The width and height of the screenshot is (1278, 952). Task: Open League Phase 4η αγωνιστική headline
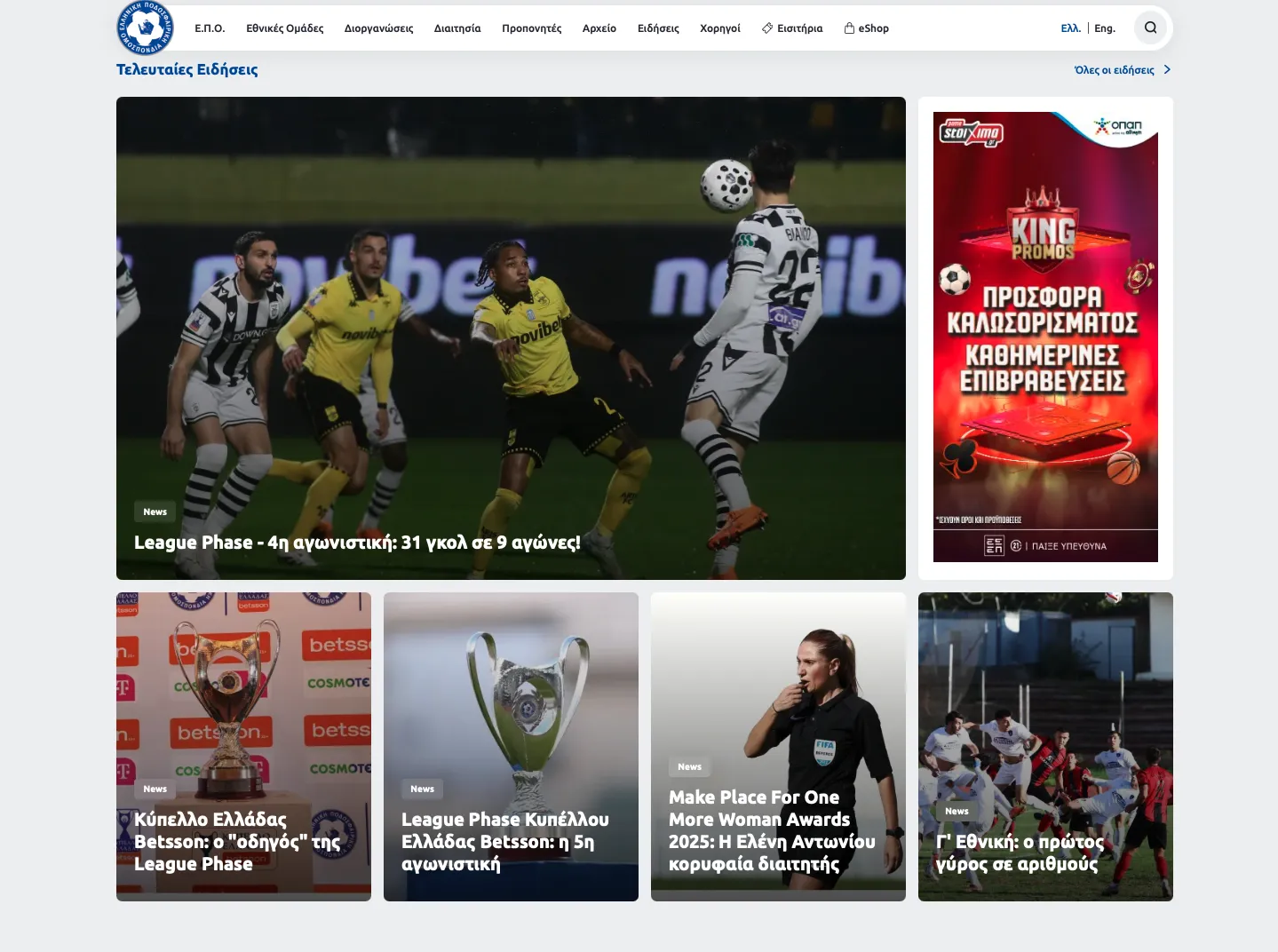pos(357,543)
